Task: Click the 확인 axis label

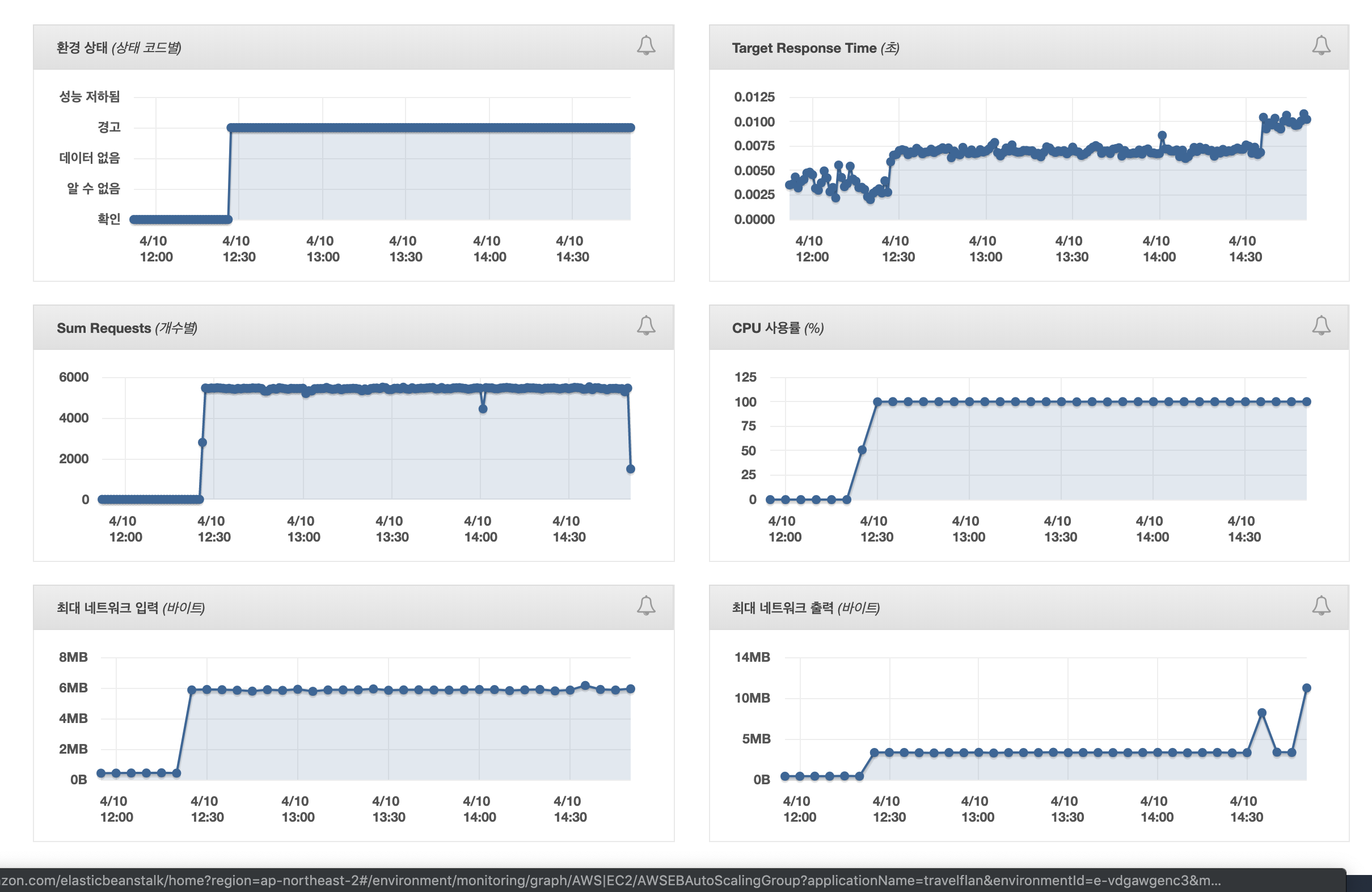Action: [108, 219]
